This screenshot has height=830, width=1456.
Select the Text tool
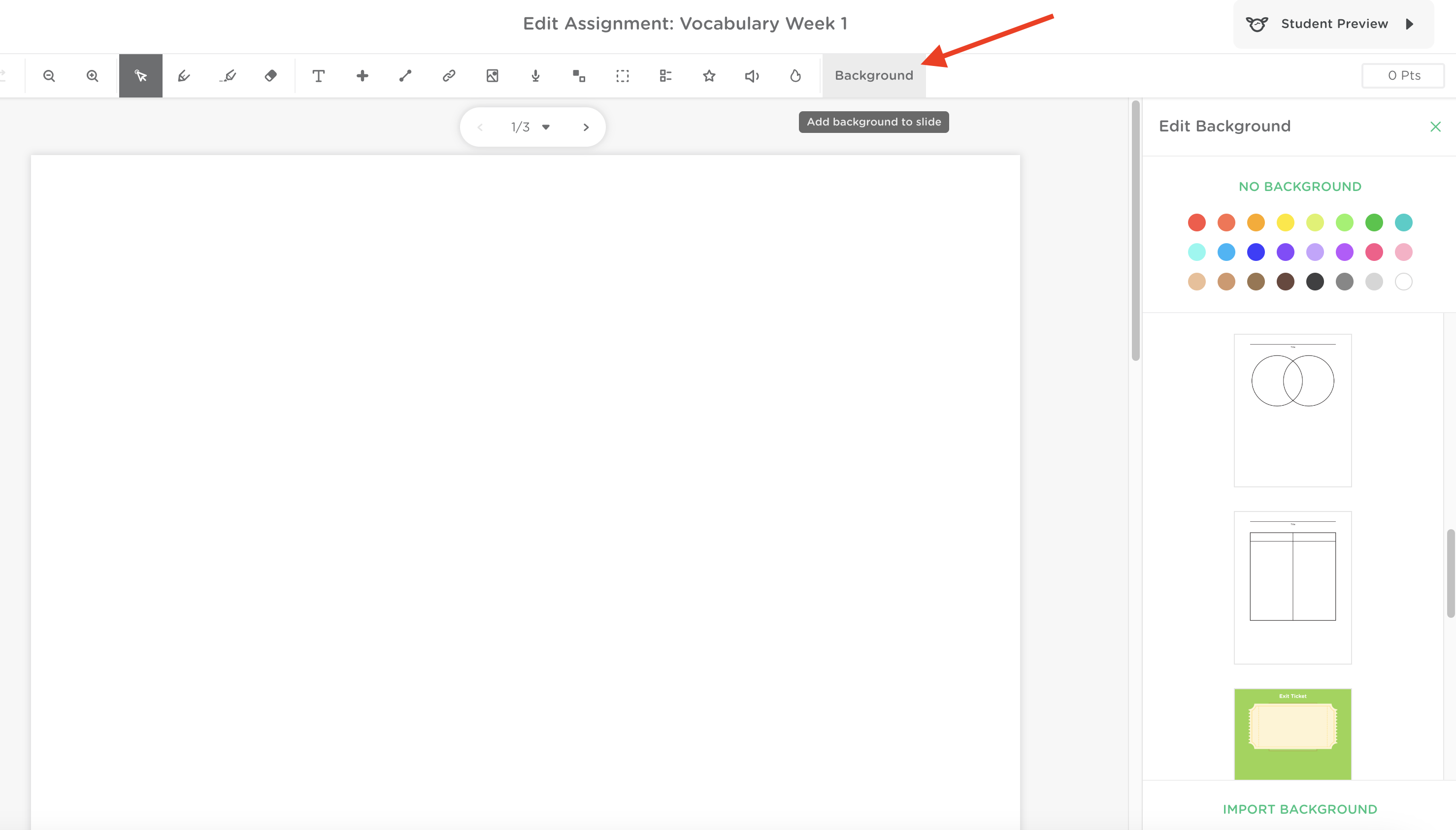point(319,76)
